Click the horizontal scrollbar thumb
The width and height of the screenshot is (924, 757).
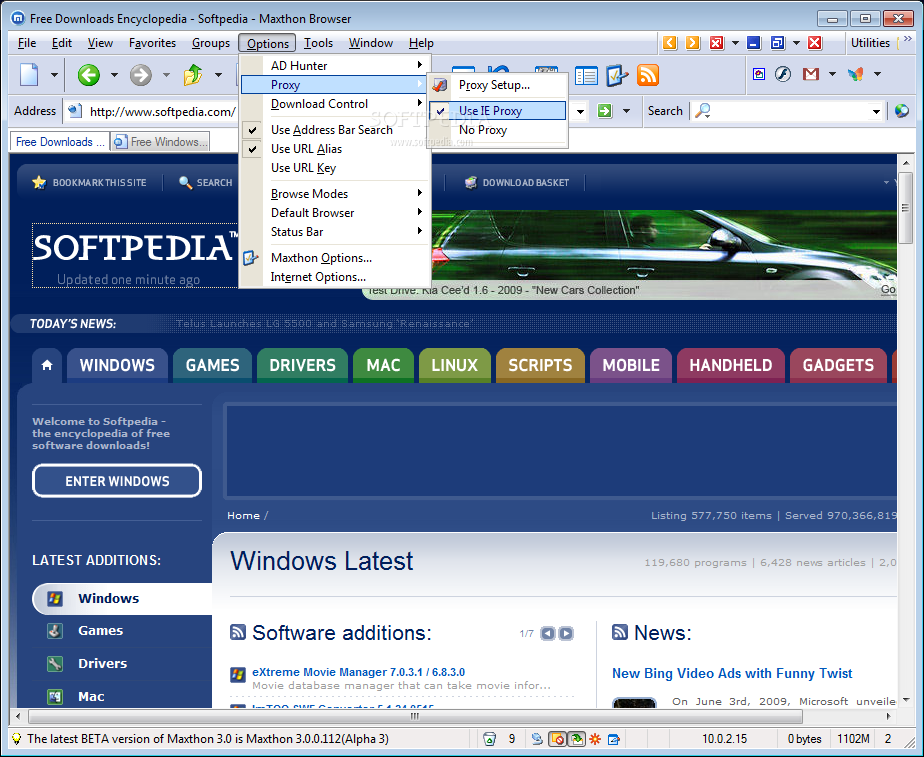pos(415,716)
